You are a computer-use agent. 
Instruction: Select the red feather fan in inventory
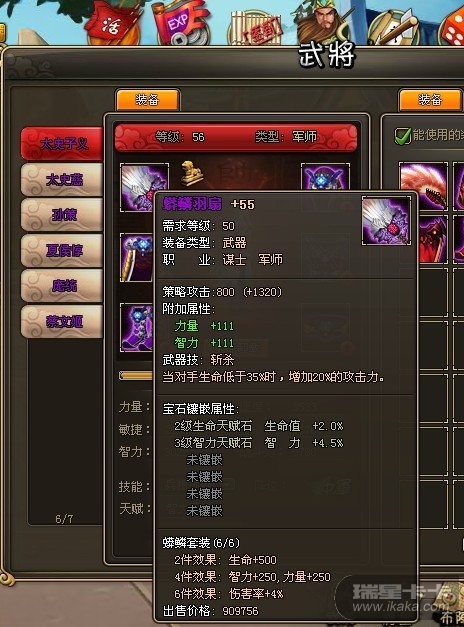point(423,186)
